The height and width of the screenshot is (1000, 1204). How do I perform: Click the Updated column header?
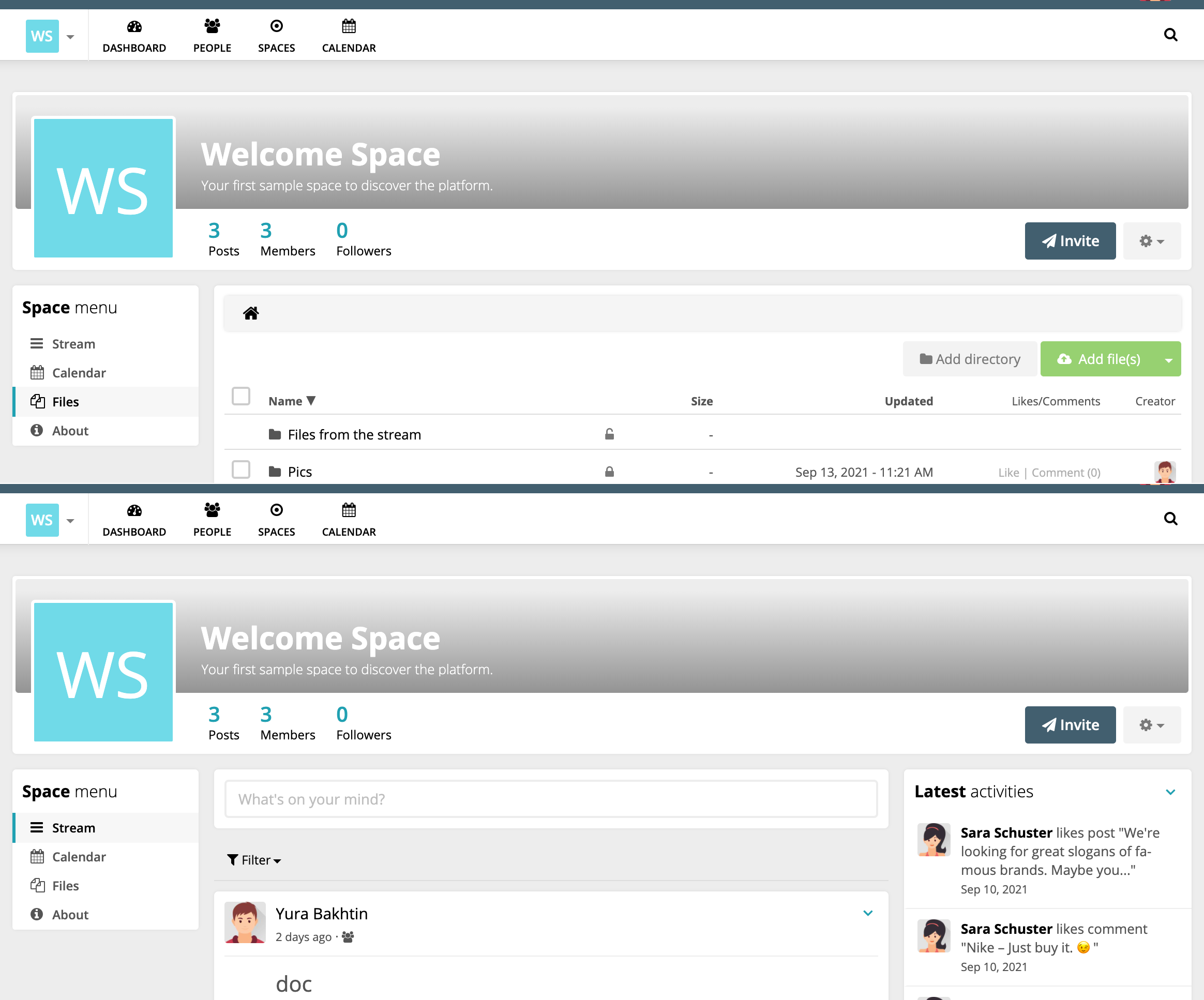point(908,401)
